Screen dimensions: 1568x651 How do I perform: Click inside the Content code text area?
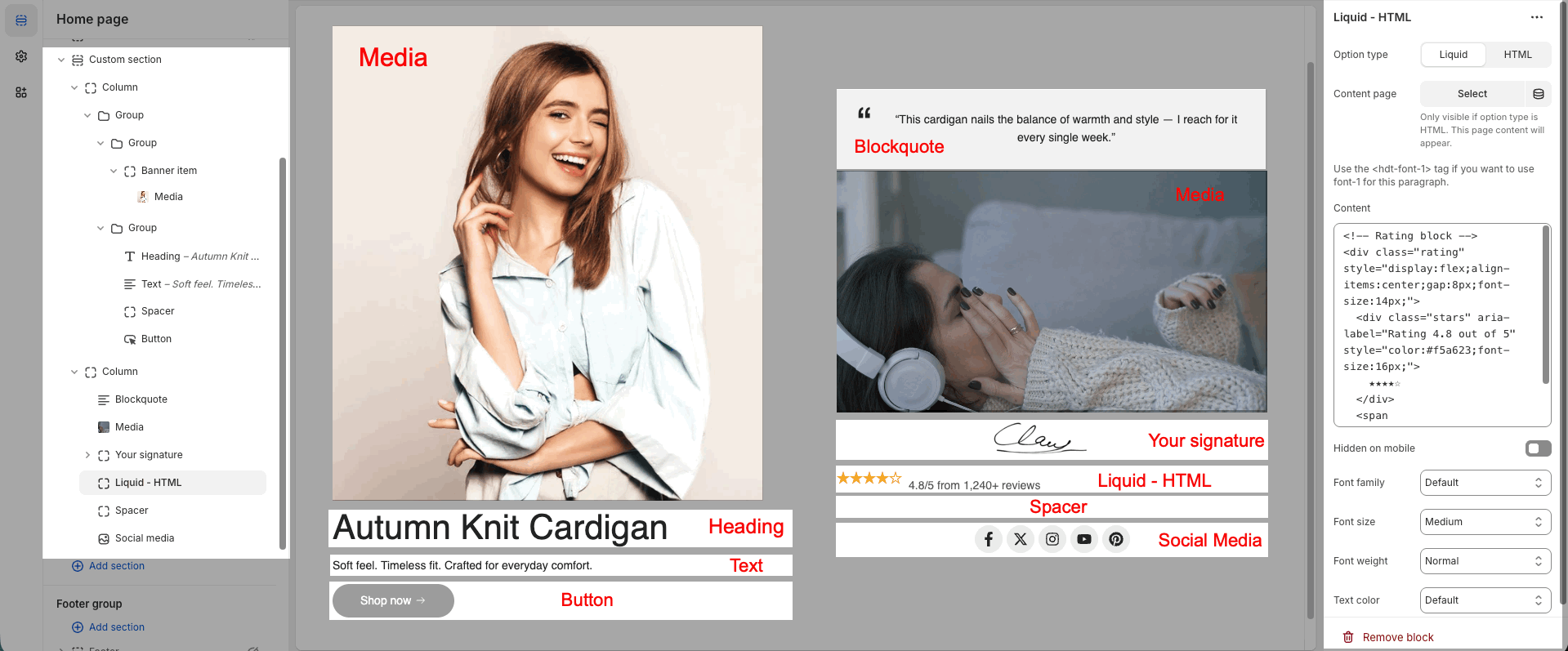coord(1438,325)
